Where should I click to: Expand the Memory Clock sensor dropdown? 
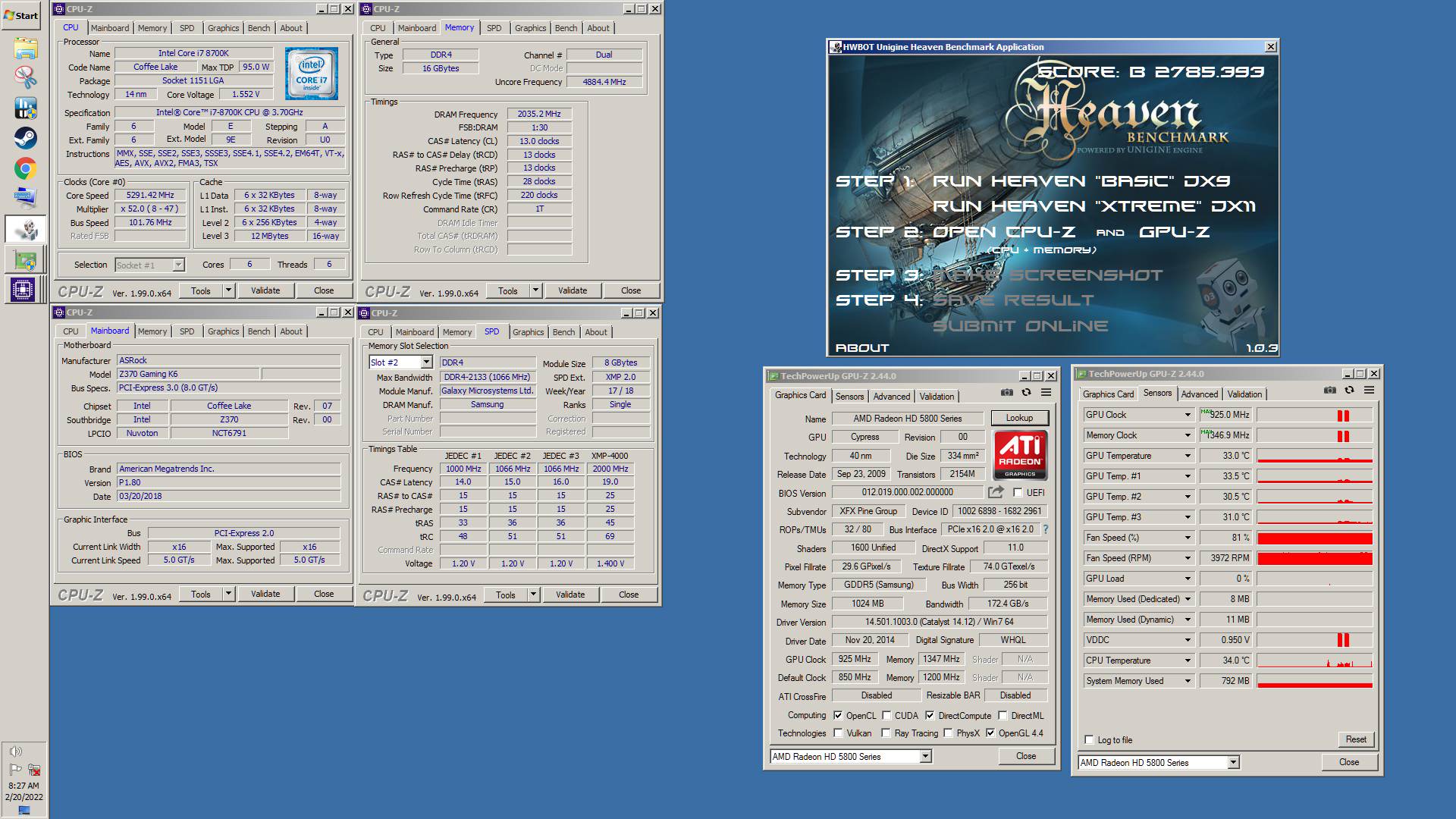pyautogui.click(x=1188, y=435)
